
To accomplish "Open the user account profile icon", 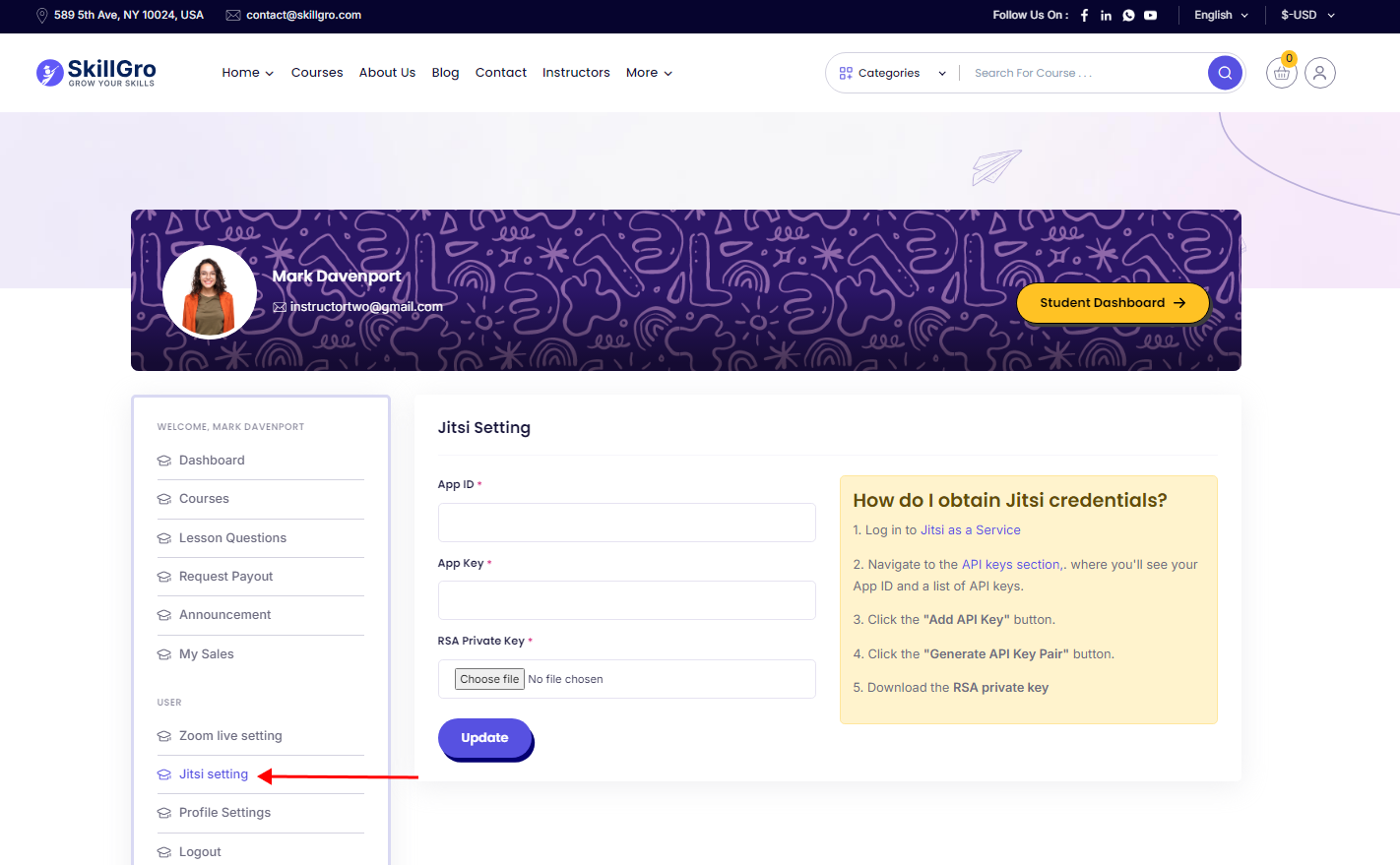I will tap(1320, 73).
